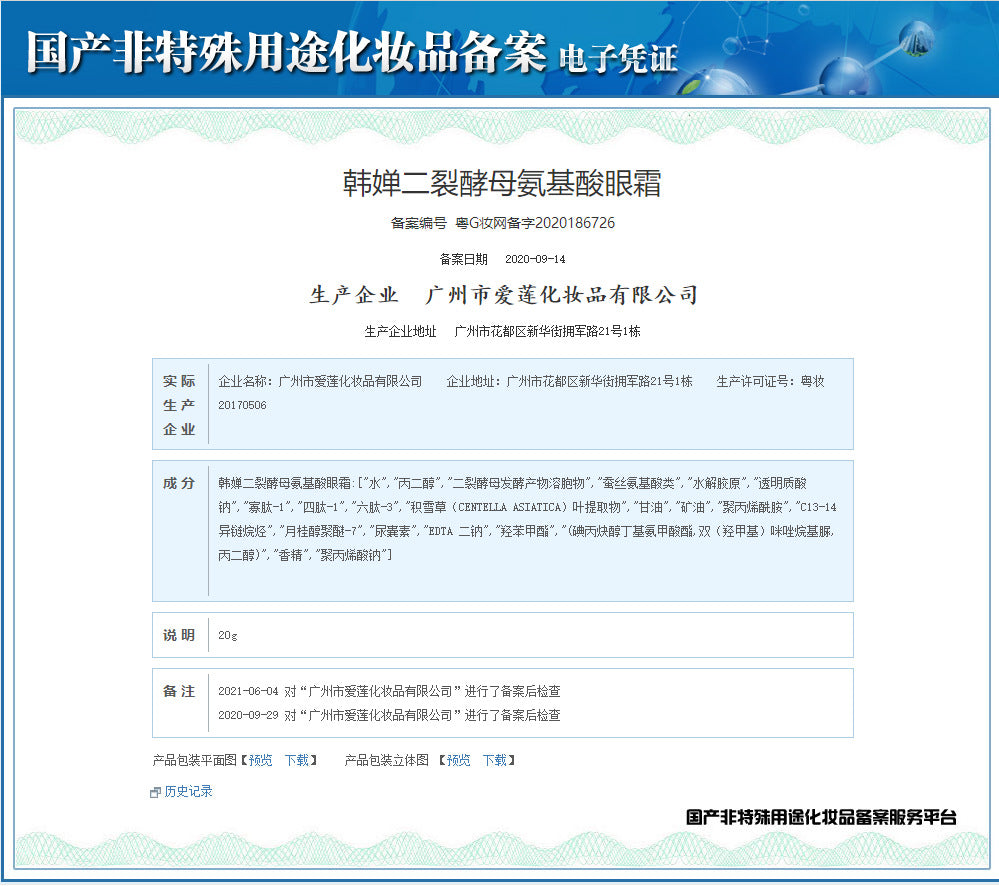The width and height of the screenshot is (999, 886).
Task: Select the 说明 section label
Action: point(180,635)
